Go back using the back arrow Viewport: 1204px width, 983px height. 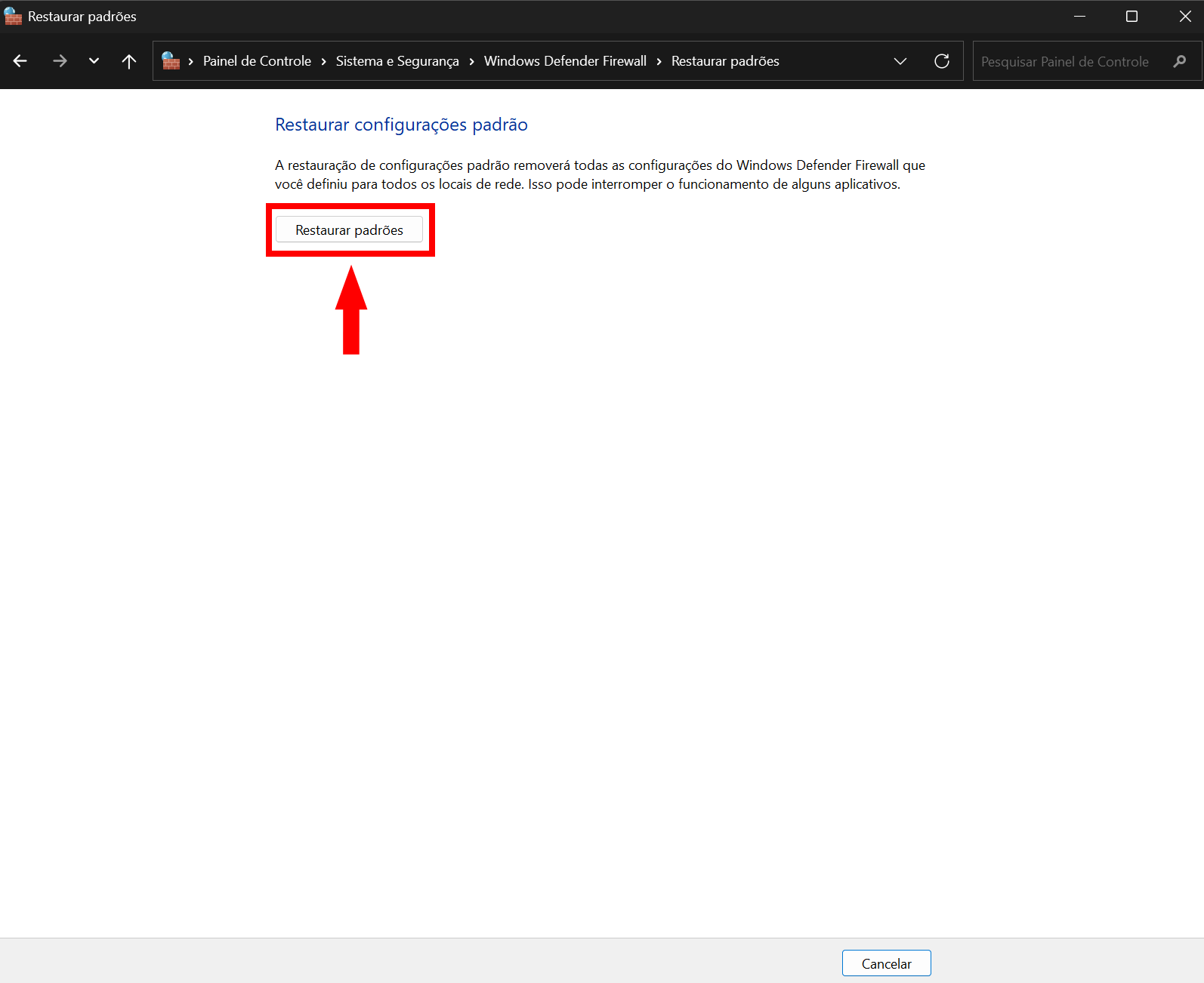20,61
